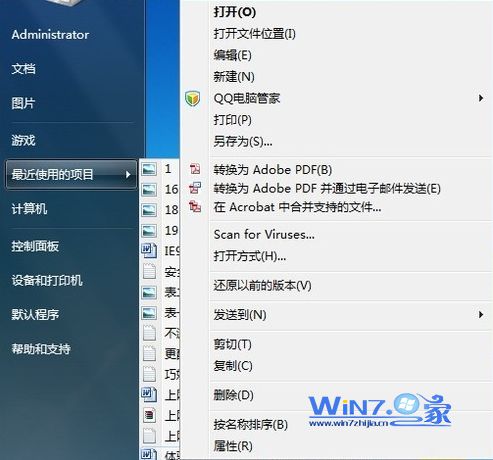Image resolution: width=493 pixels, height=460 pixels.
Task: Click the Adobe PDF email send icon
Action: click(x=195, y=188)
